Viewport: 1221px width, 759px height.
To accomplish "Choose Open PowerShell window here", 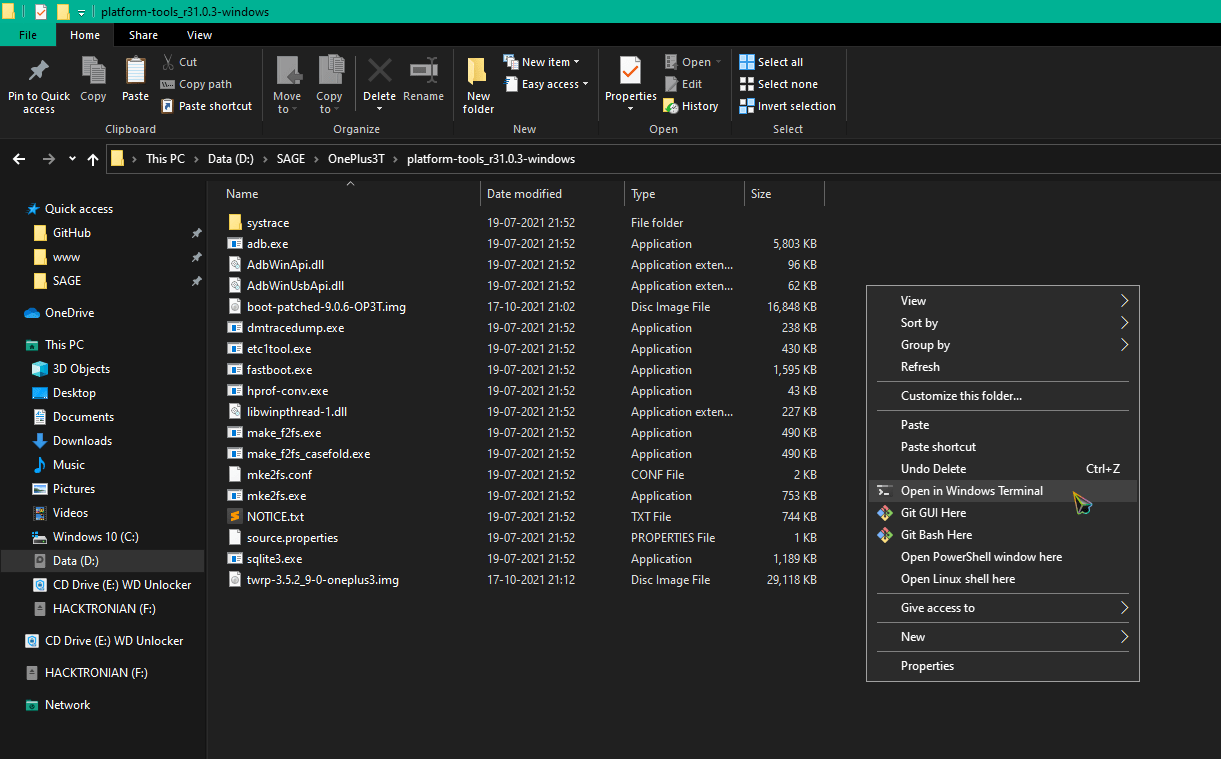I will tap(1003, 557).
